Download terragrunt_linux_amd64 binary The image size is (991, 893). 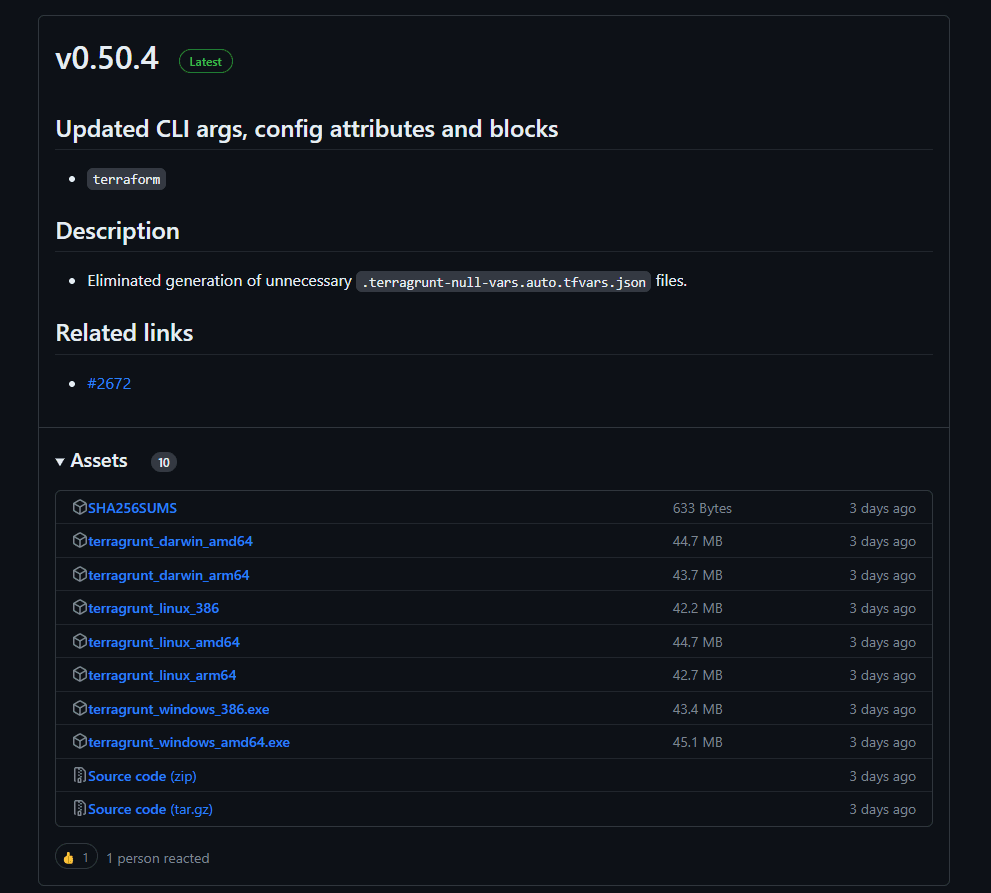pyautogui.click(x=164, y=642)
